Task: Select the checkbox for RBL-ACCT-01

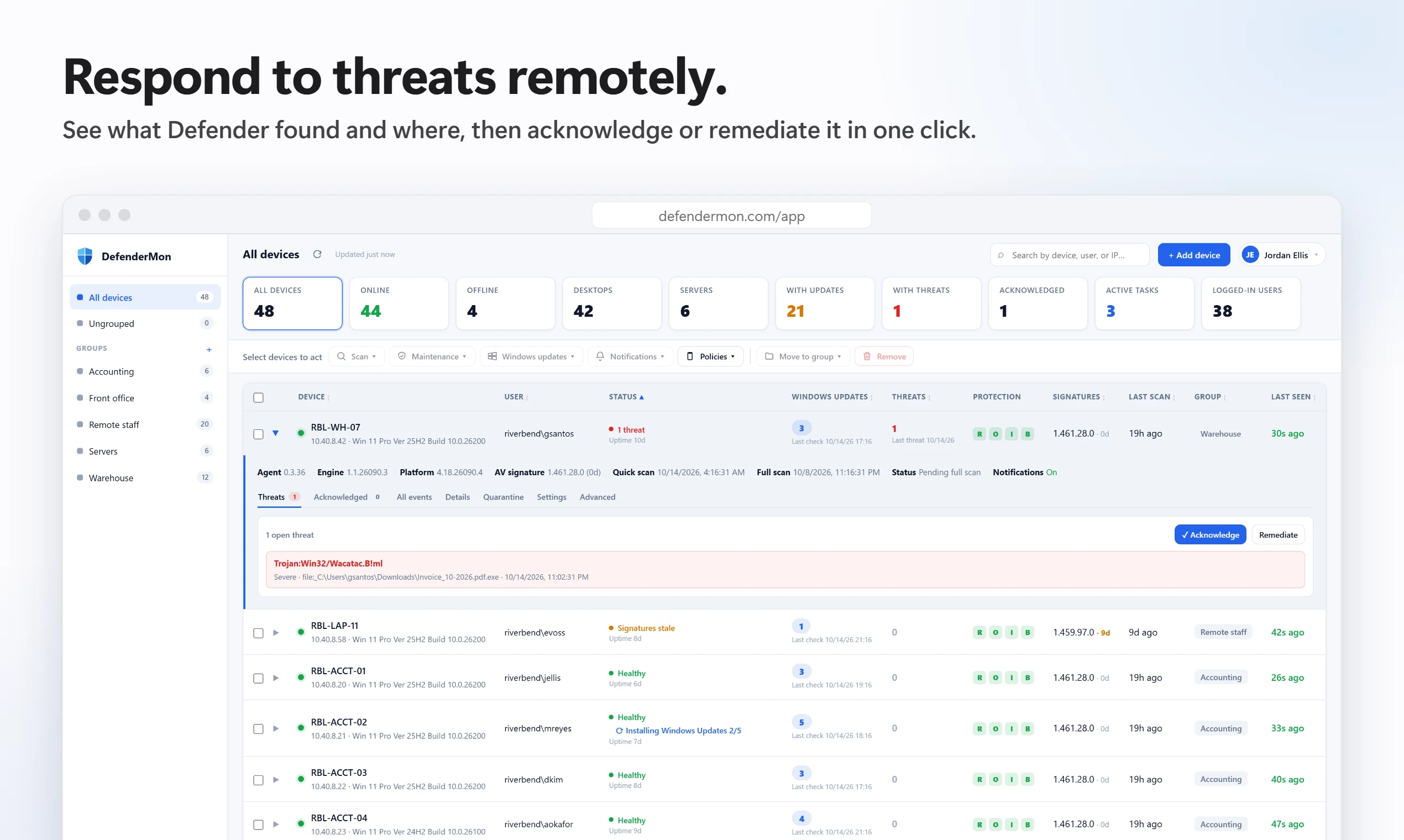Action: pos(258,678)
